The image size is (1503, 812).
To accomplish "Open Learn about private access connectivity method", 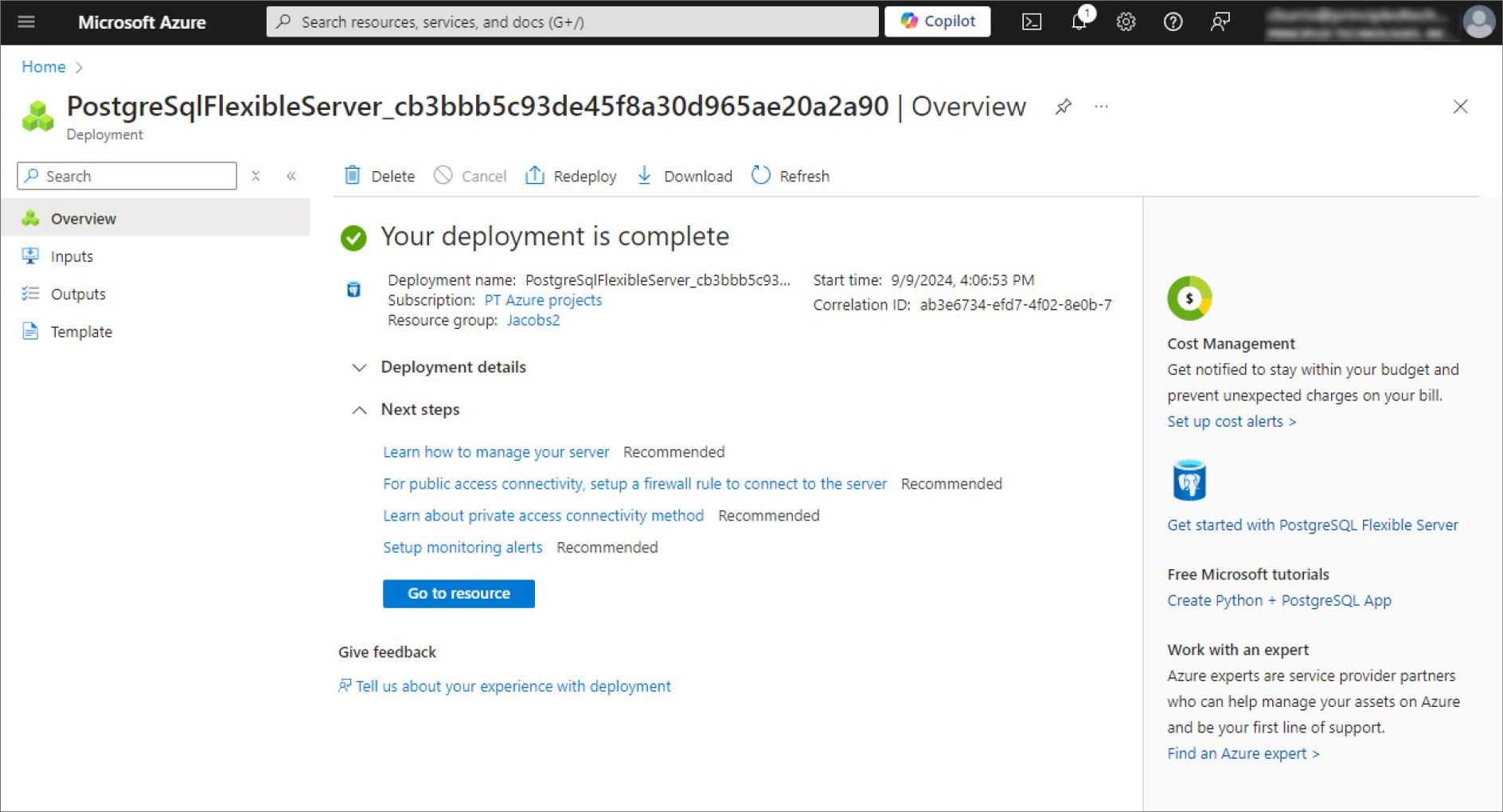I will [543, 516].
